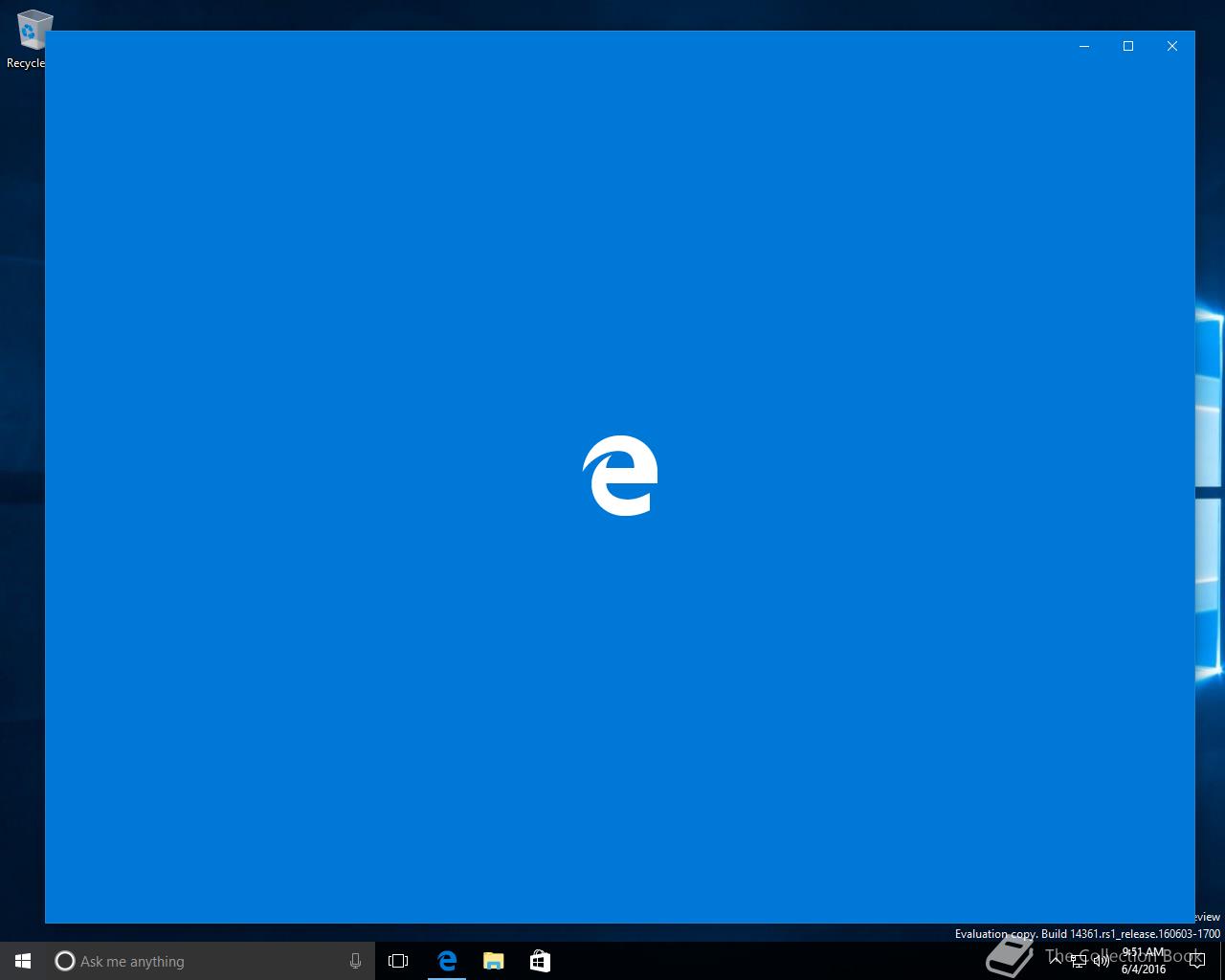Open the Action Center notifications icon
The height and width of the screenshot is (980, 1225).
(1196, 961)
